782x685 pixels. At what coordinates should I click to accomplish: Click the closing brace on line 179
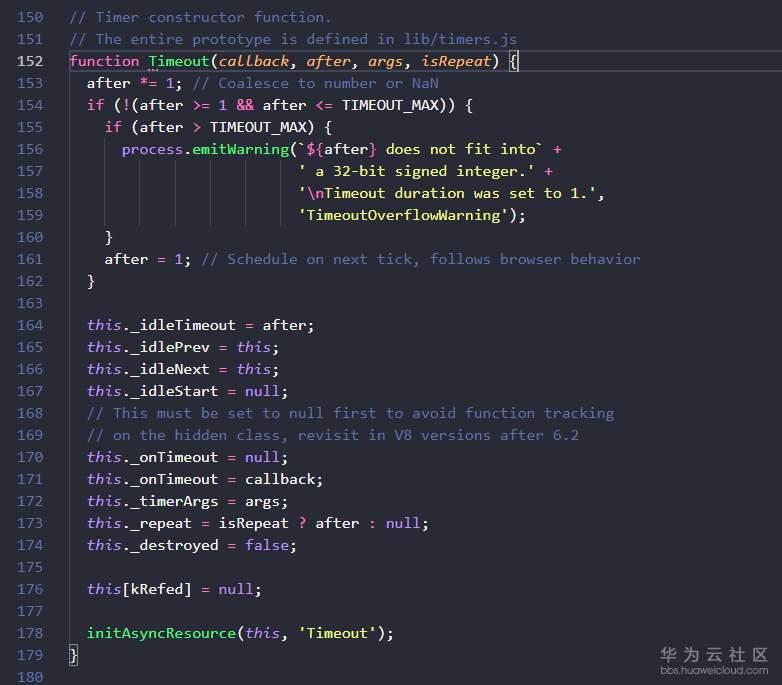point(73,655)
